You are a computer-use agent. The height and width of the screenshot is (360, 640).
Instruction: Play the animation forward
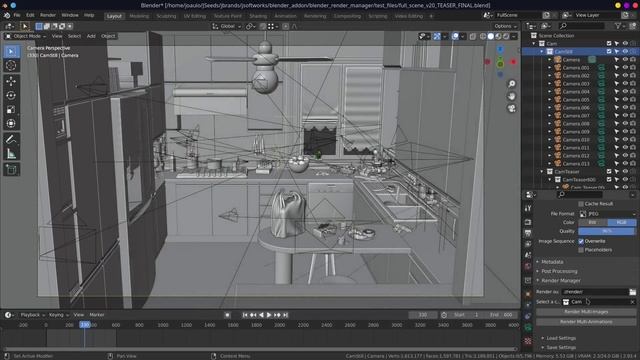pyautogui.click(x=269, y=315)
